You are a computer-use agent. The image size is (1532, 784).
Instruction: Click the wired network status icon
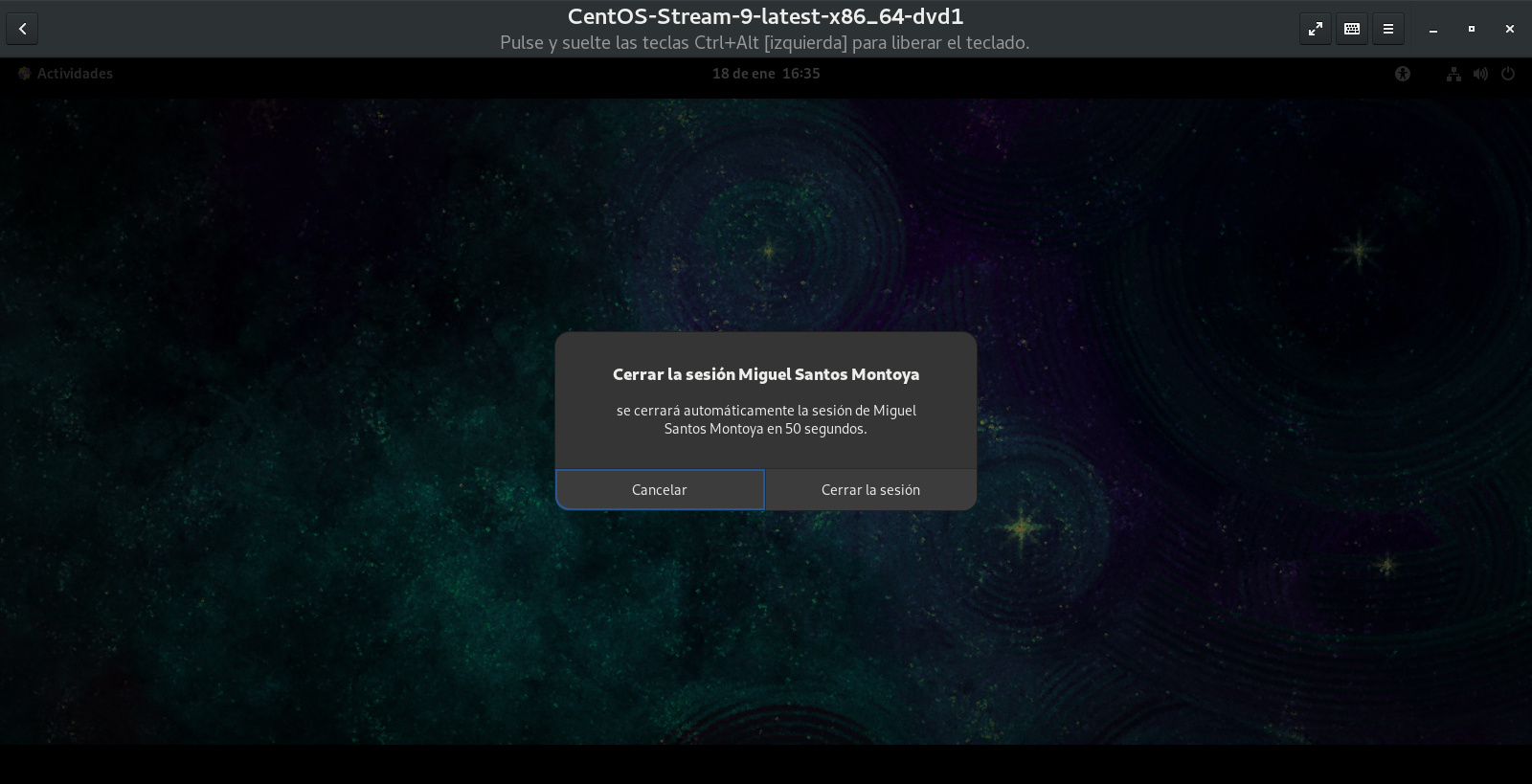pos(1453,74)
